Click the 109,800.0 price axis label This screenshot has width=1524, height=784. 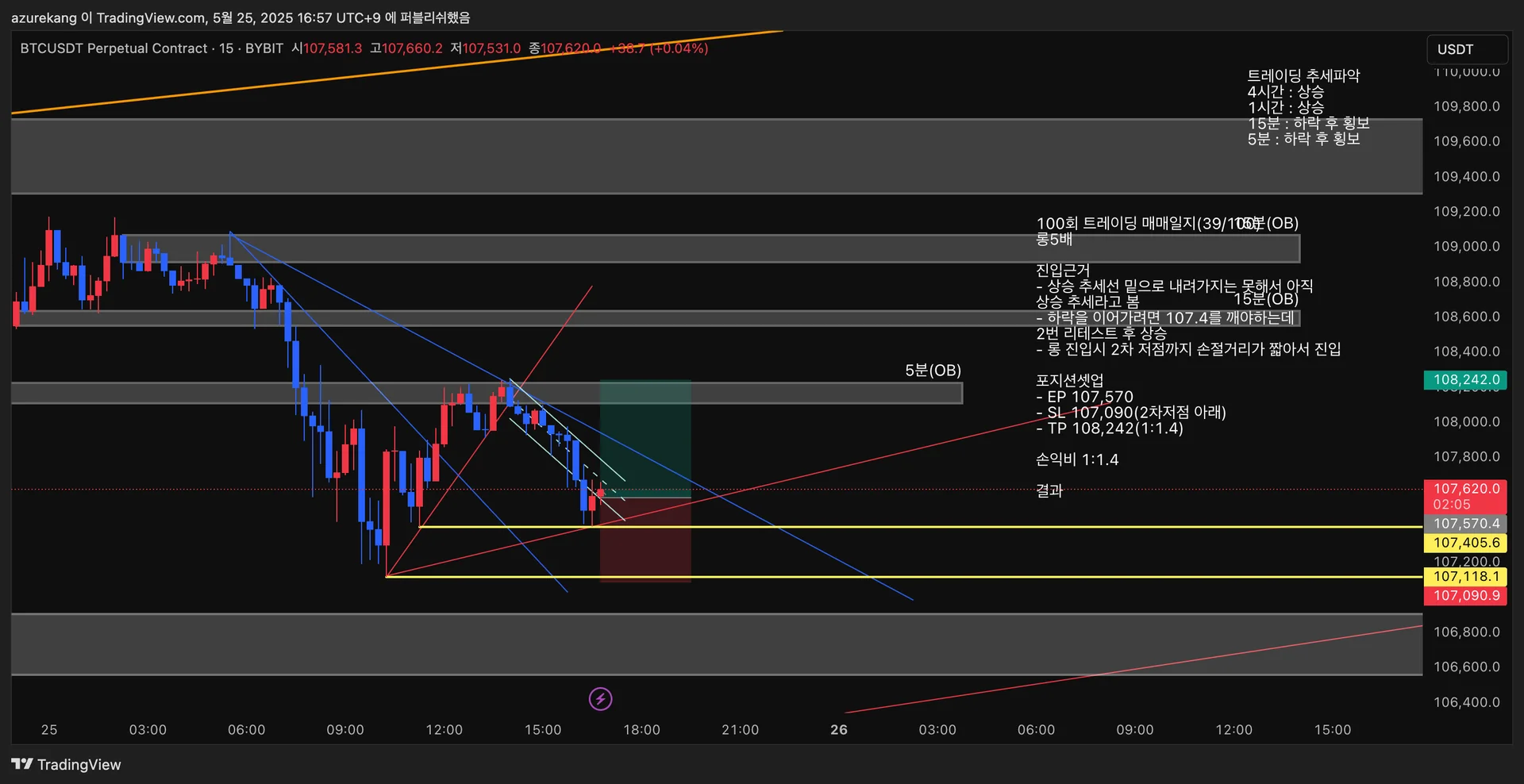point(1466,106)
